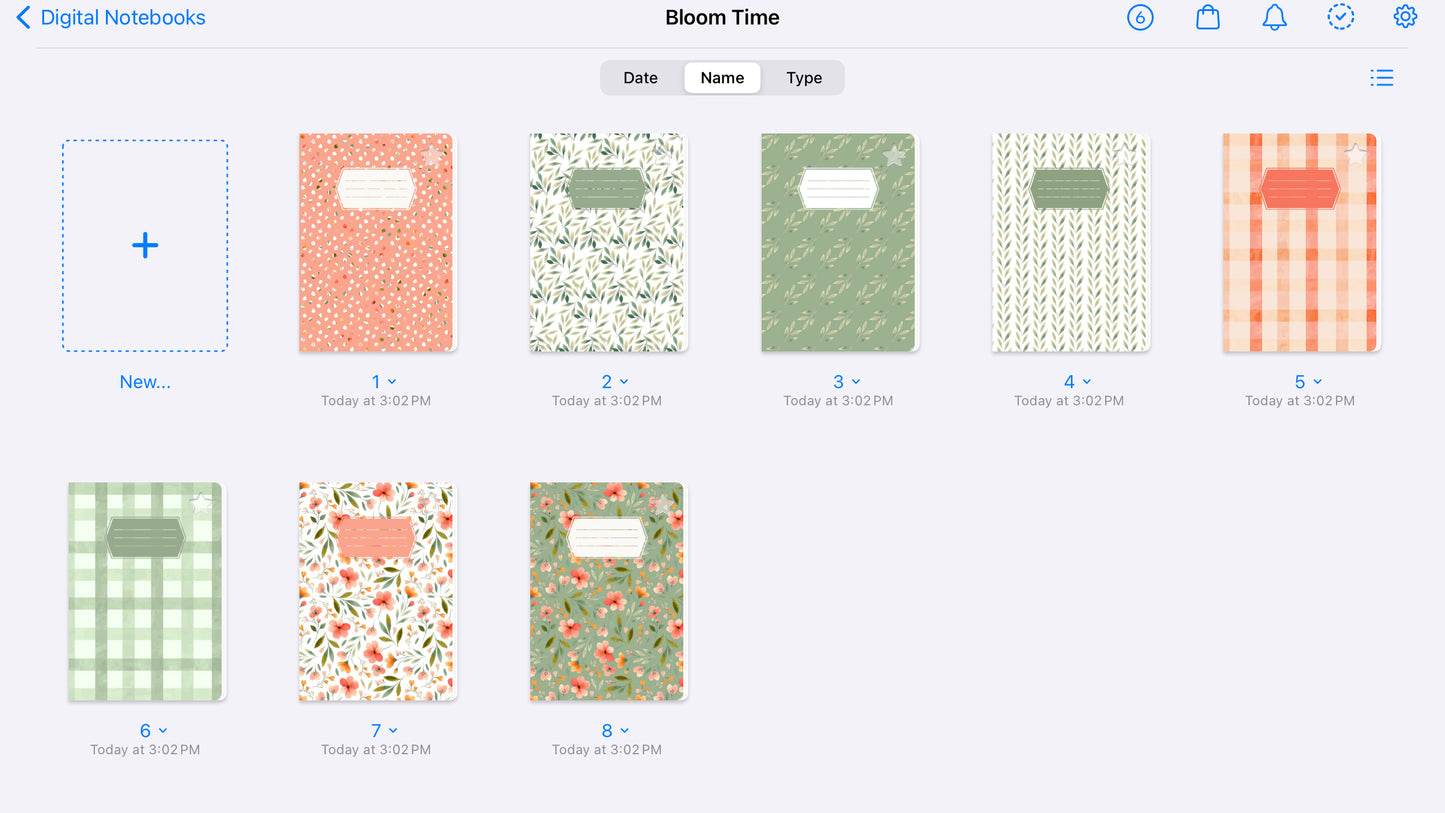Open notebook 8 by its floral cover
The image size is (1445, 813).
click(606, 591)
